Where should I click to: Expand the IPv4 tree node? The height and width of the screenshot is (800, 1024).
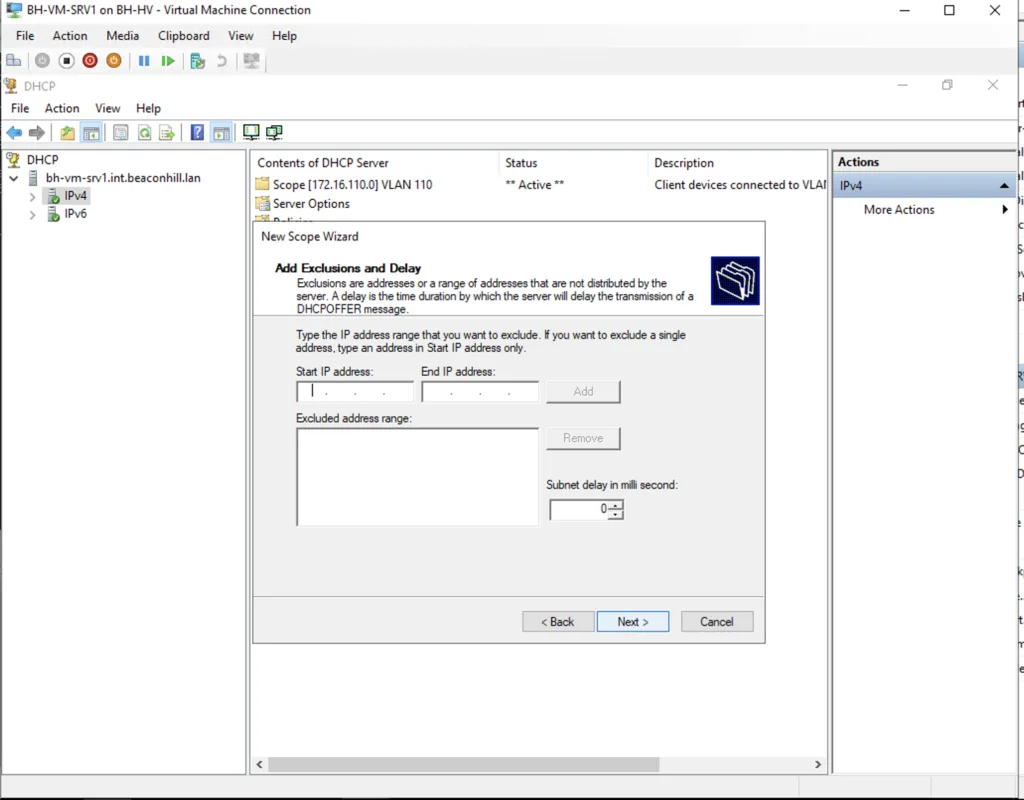pos(32,196)
